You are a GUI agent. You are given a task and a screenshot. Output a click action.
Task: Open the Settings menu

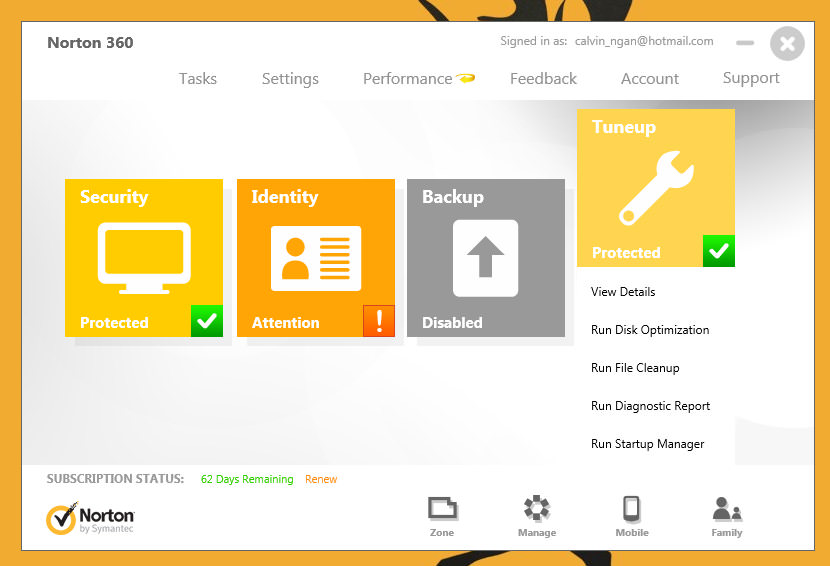[x=290, y=79]
